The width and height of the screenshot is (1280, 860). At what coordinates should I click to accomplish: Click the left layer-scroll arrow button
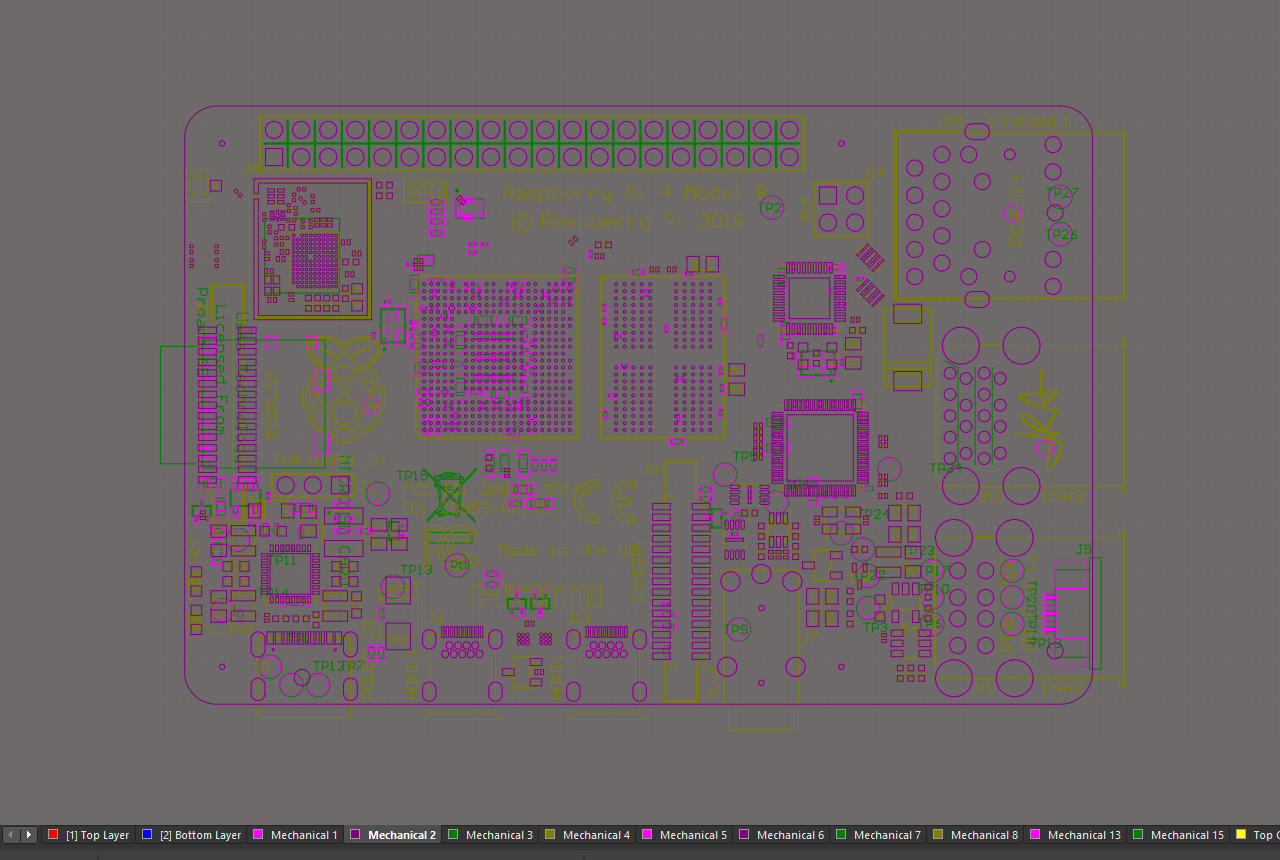(x=10, y=834)
